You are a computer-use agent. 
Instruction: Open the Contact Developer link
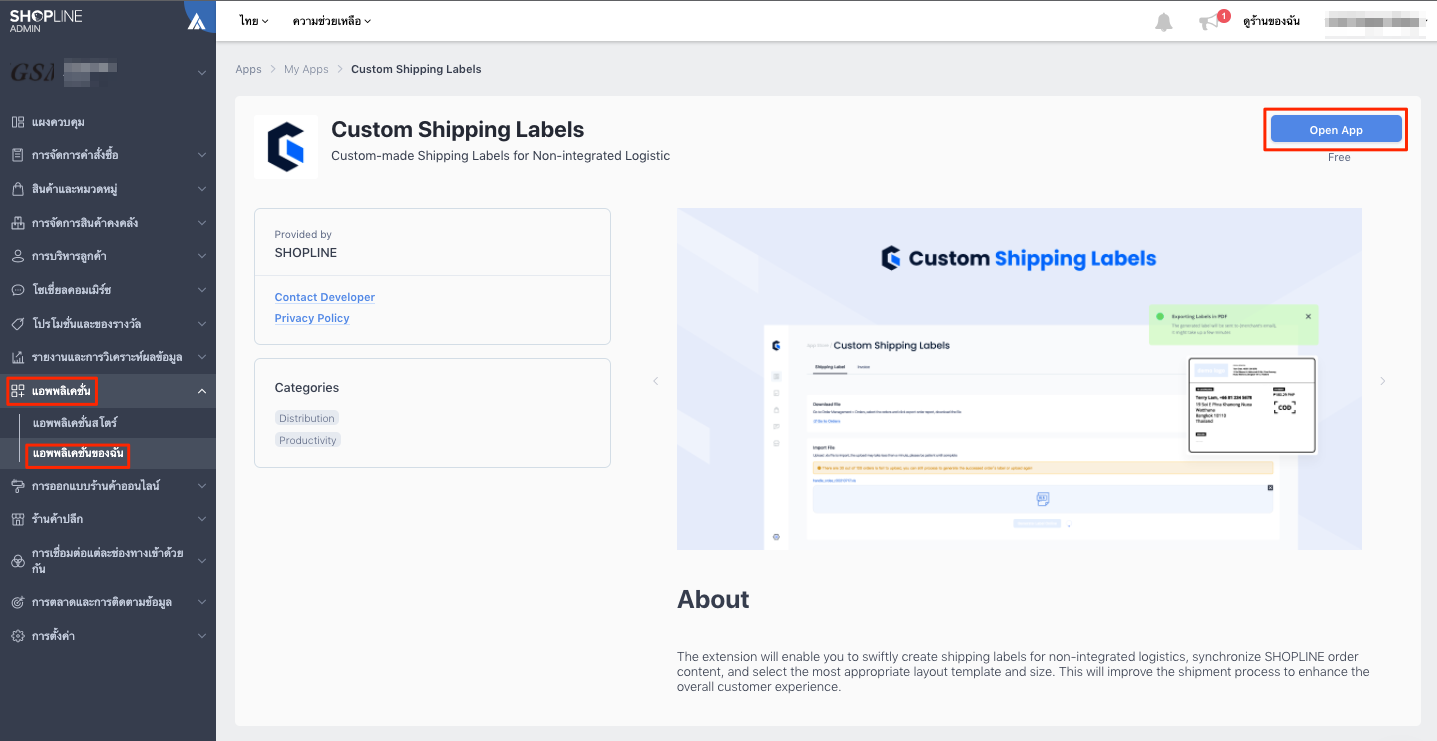325,297
